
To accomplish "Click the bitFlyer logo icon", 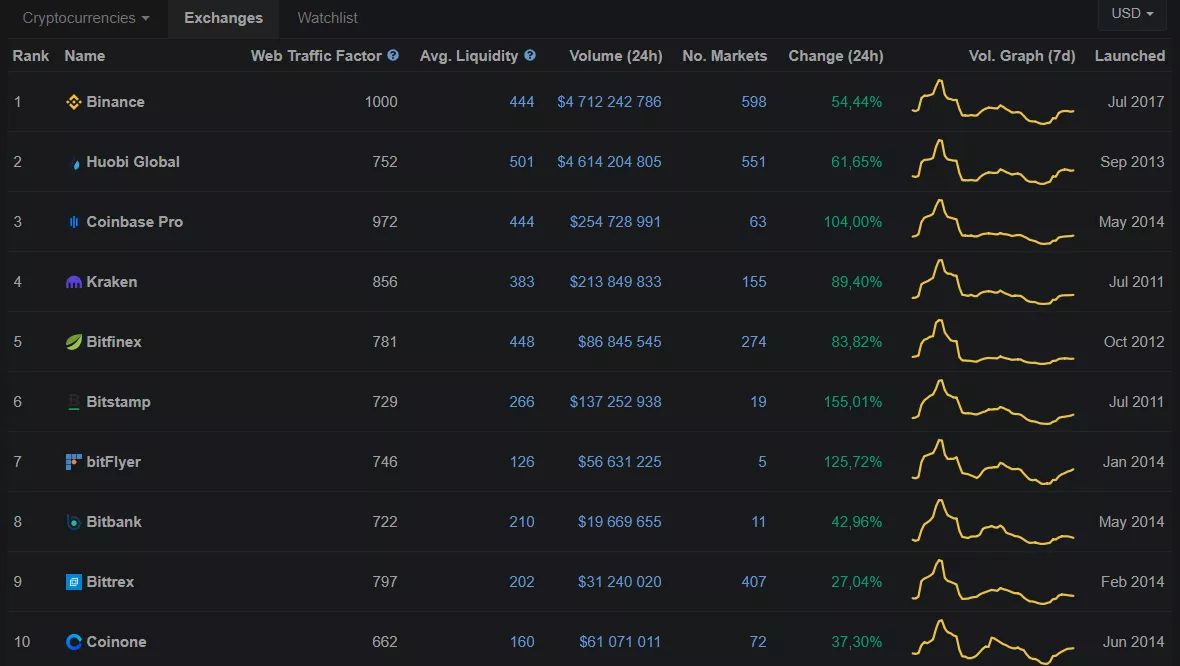I will click(x=72, y=461).
